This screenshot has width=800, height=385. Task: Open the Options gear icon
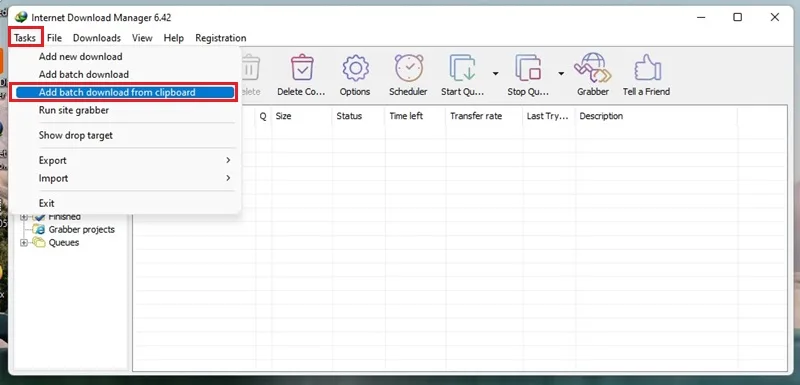pyautogui.click(x=355, y=68)
